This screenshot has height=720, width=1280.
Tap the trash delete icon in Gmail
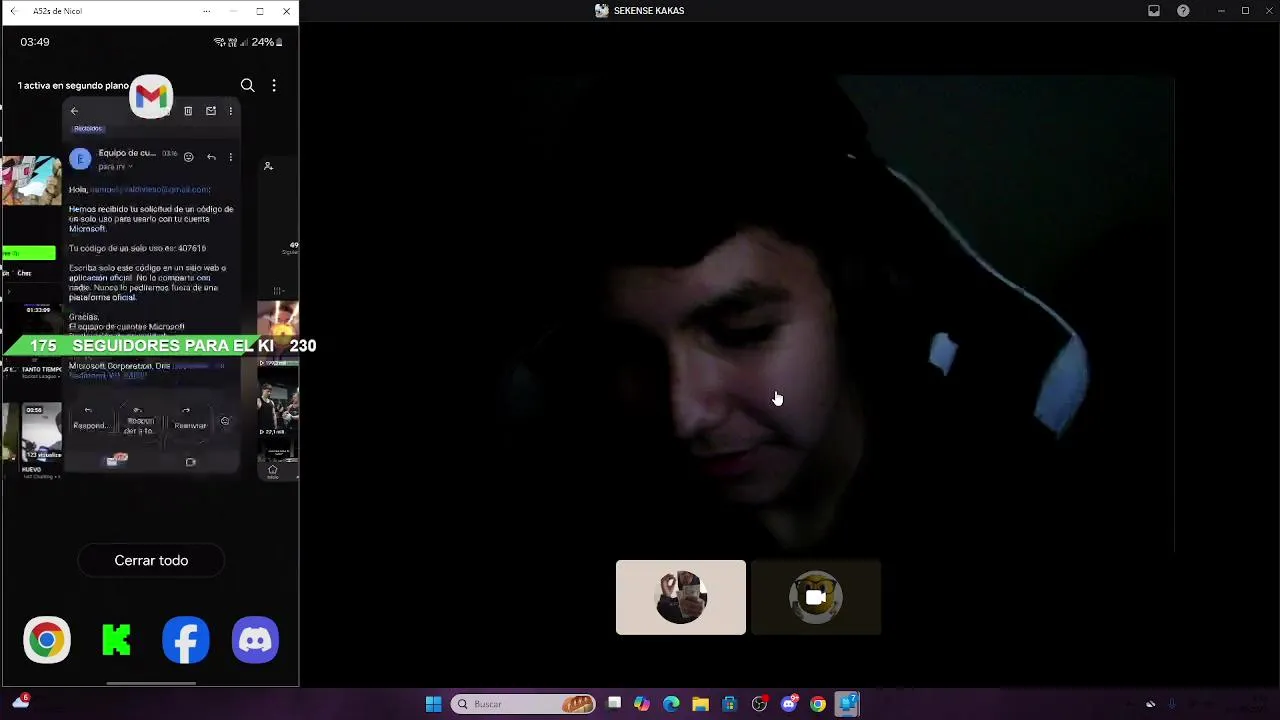[188, 111]
